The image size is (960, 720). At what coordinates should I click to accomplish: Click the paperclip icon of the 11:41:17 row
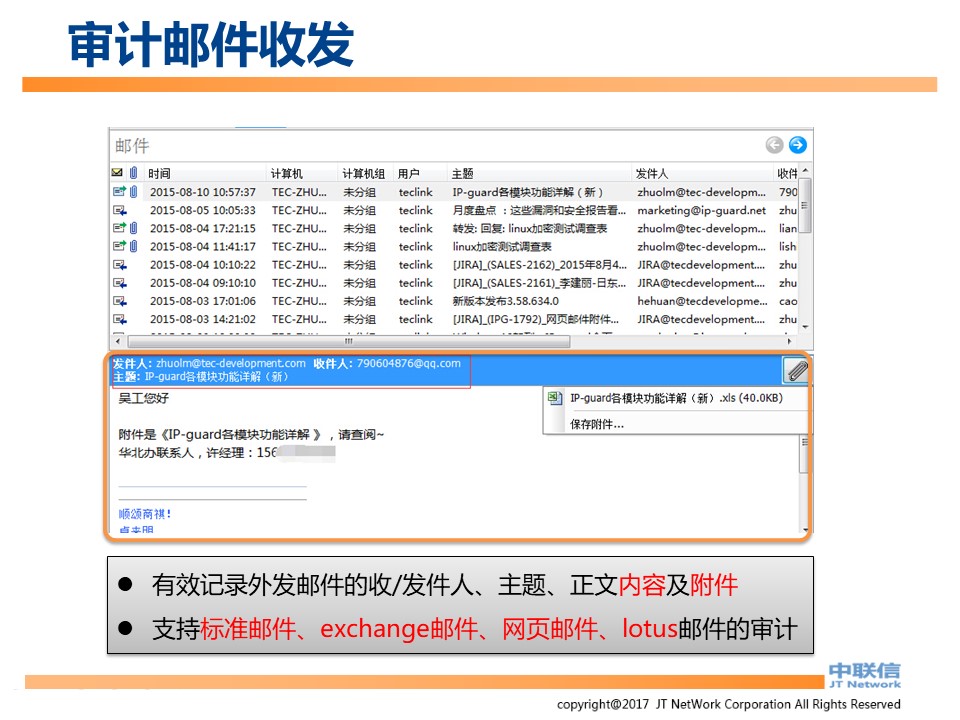[133, 247]
